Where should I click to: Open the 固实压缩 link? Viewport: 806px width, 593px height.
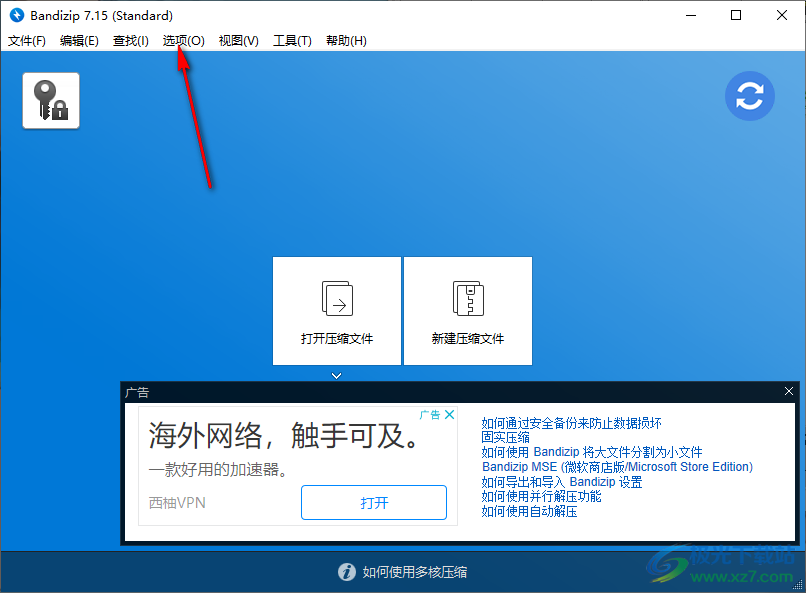tap(505, 437)
